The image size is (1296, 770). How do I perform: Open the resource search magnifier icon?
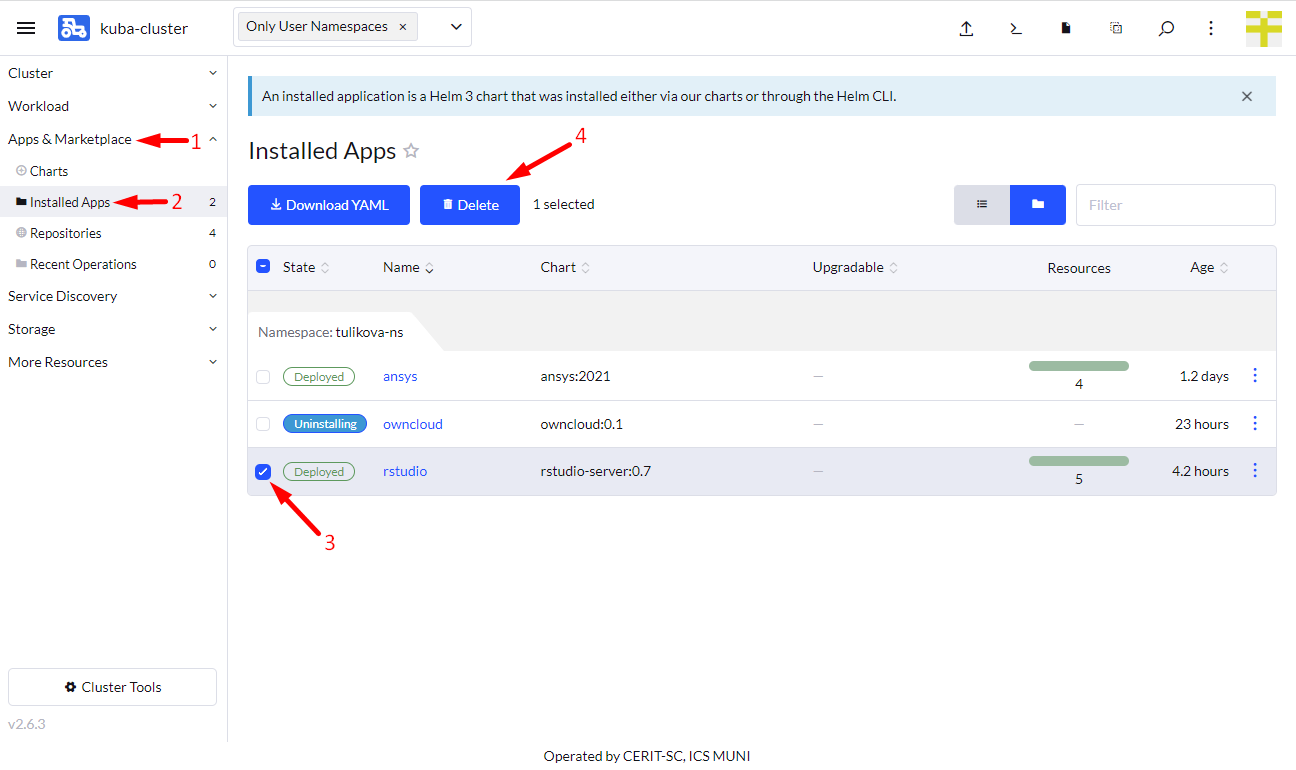point(1166,28)
